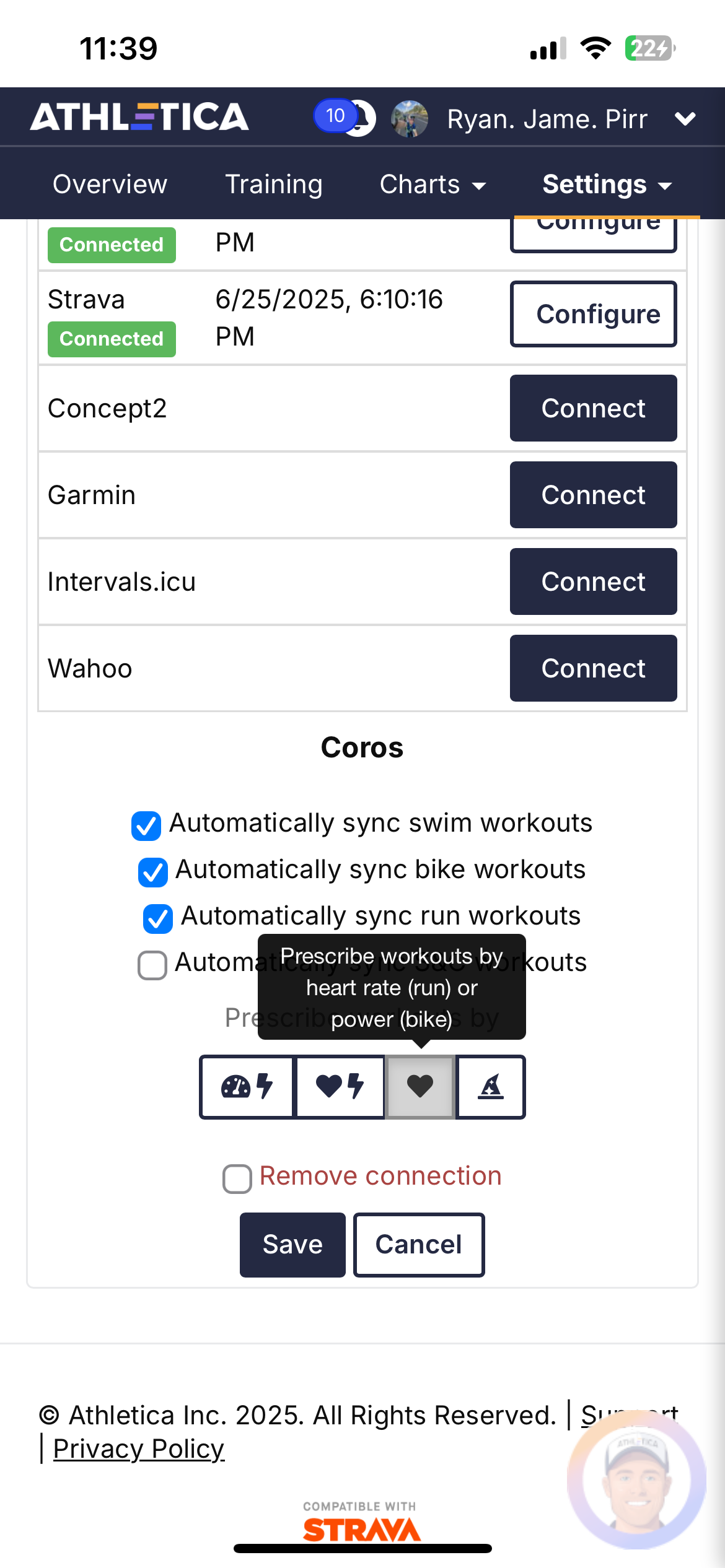
Task: Select the pace and power prescription icon
Action: tap(247, 1086)
